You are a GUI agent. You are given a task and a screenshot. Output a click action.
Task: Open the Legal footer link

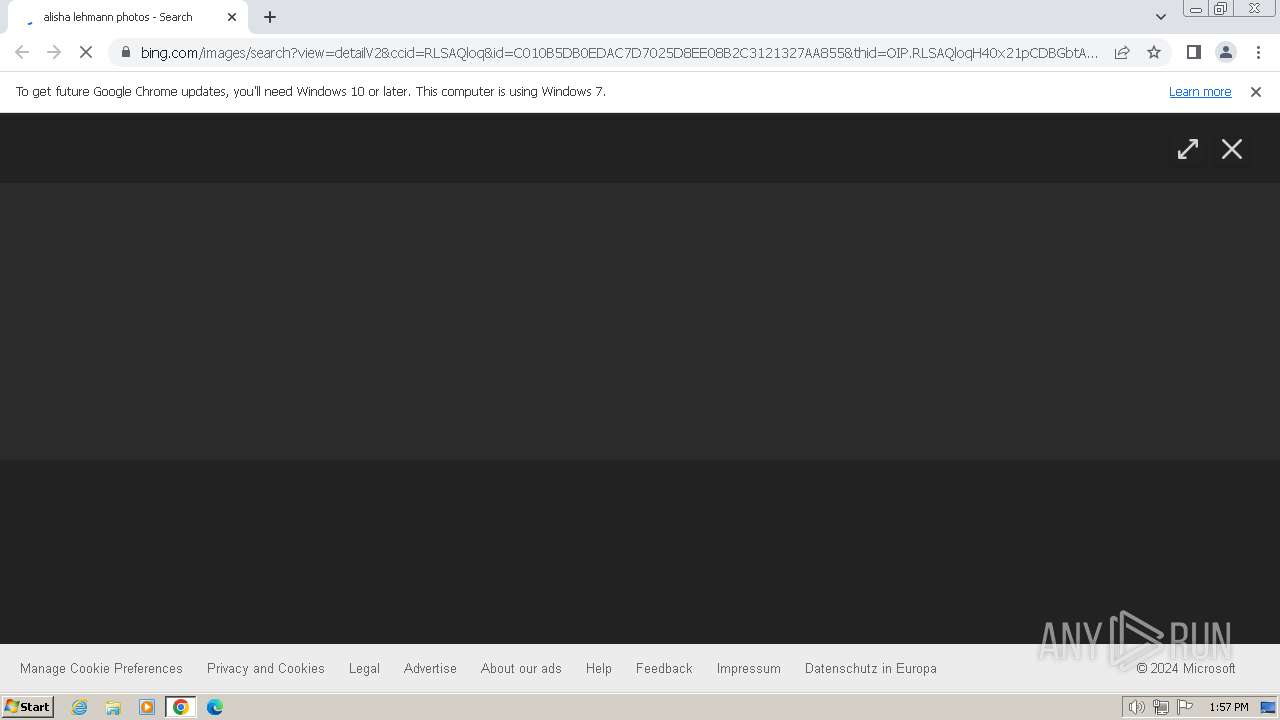tap(364, 668)
